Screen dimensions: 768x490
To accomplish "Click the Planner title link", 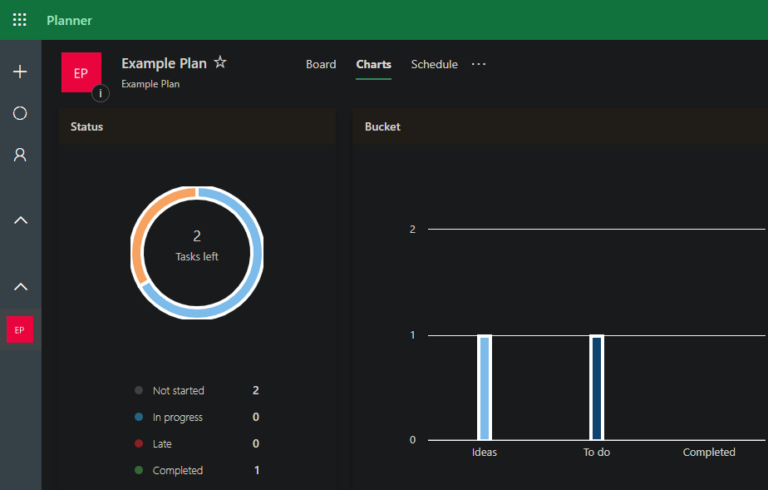I will [x=69, y=20].
